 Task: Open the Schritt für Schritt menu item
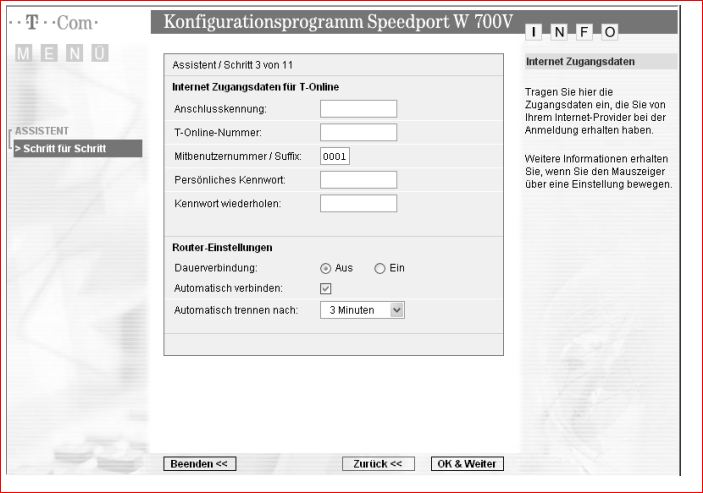point(78,149)
